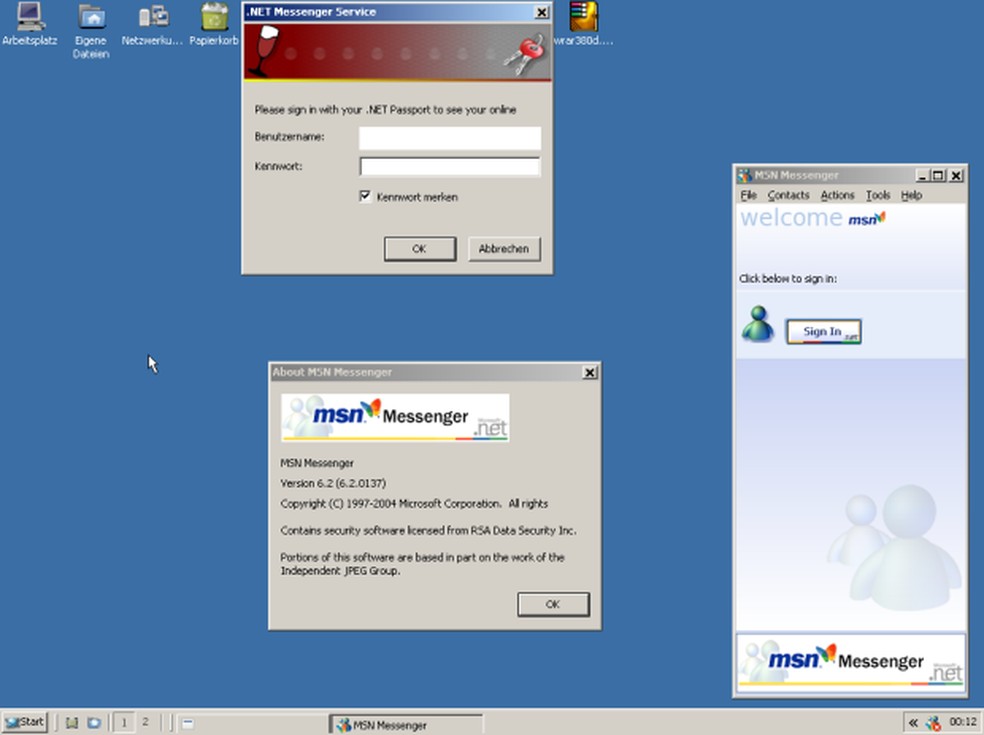Open the Help menu in MSN Messenger
This screenshot has width=984, height=735.
coord(910,195)
